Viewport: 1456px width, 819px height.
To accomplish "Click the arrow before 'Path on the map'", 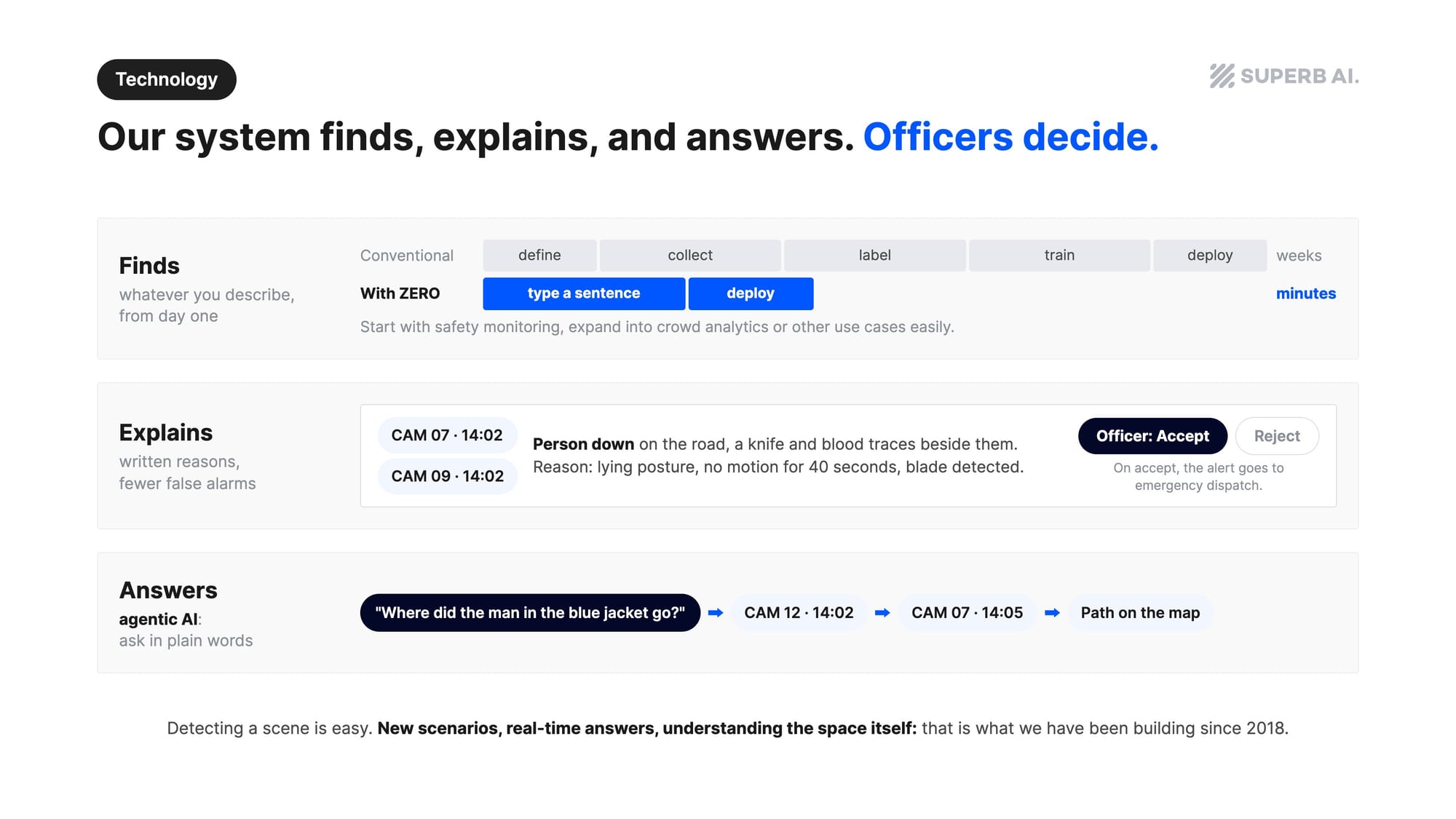I will [x=1052, y=613].
